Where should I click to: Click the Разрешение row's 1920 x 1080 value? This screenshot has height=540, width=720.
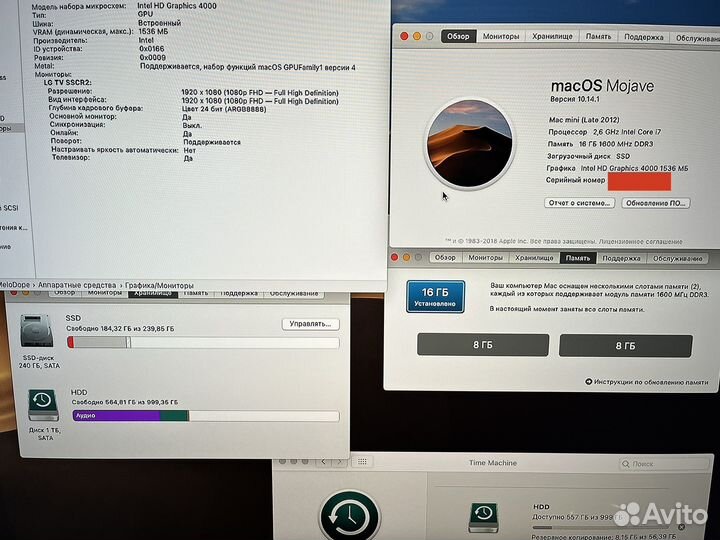coord(260,92)
